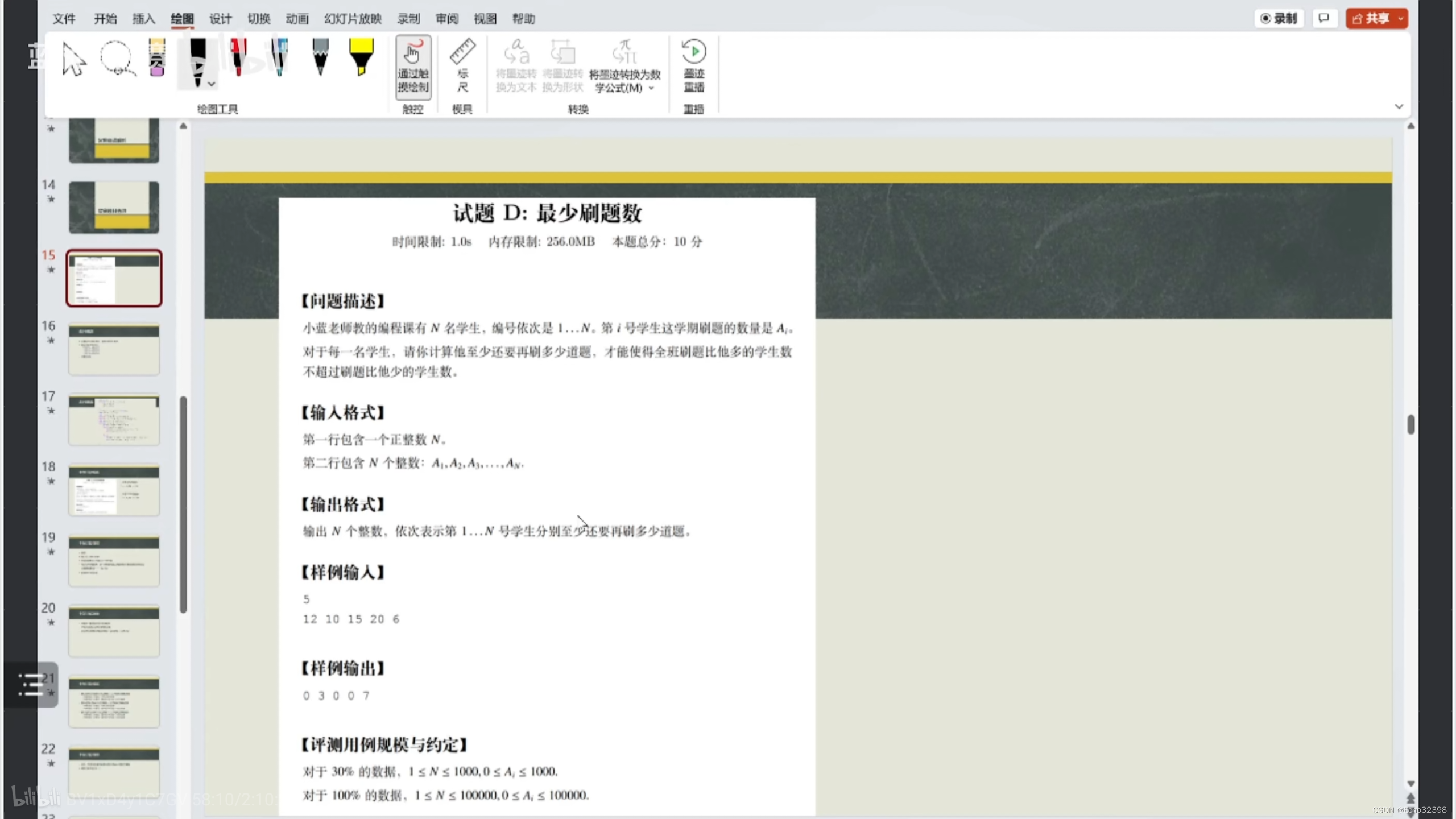
Task: Select slide 18 thumbnail
Action: tap(114, 490)
